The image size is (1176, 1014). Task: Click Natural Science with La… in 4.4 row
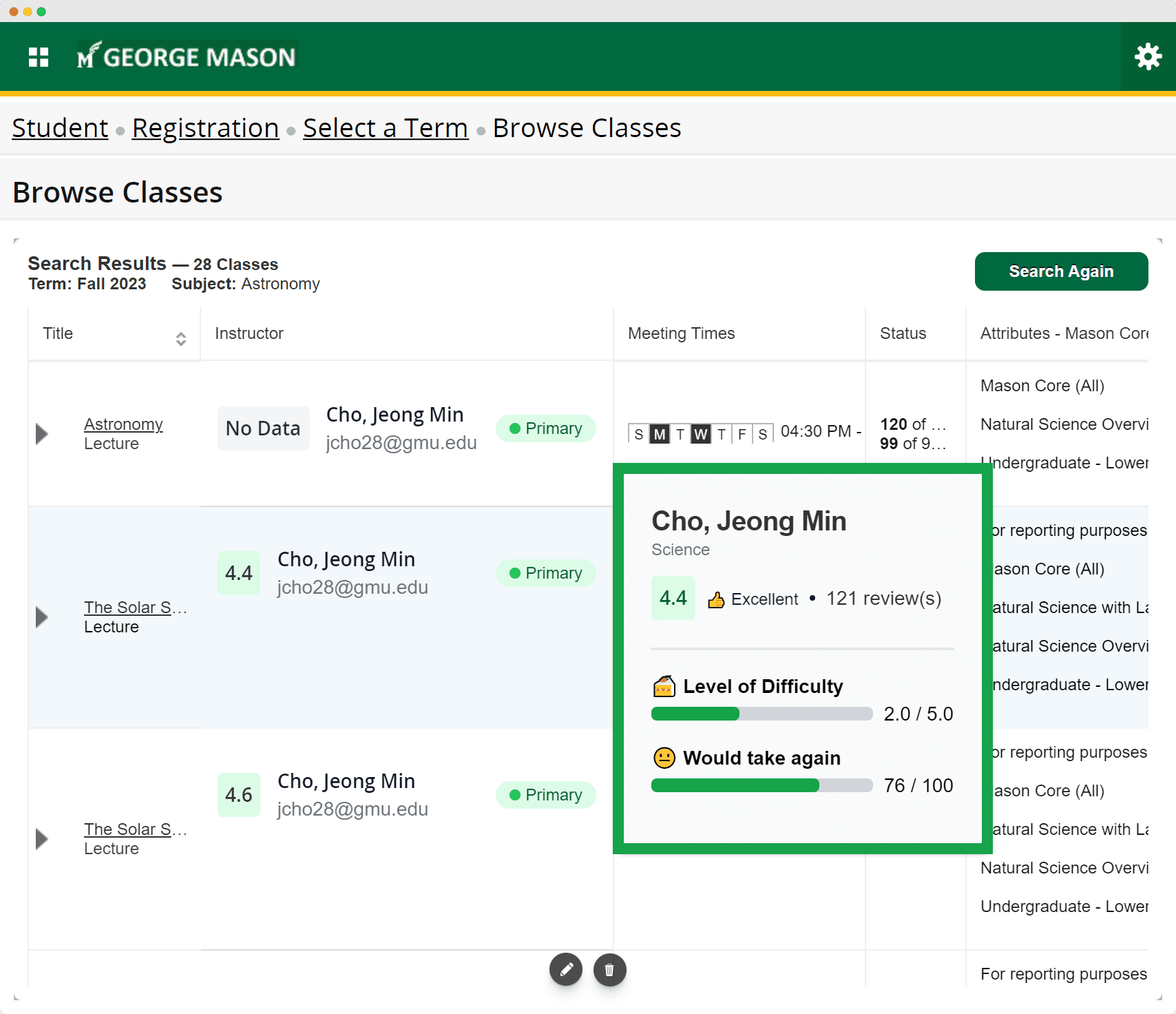pos(1070,608)
